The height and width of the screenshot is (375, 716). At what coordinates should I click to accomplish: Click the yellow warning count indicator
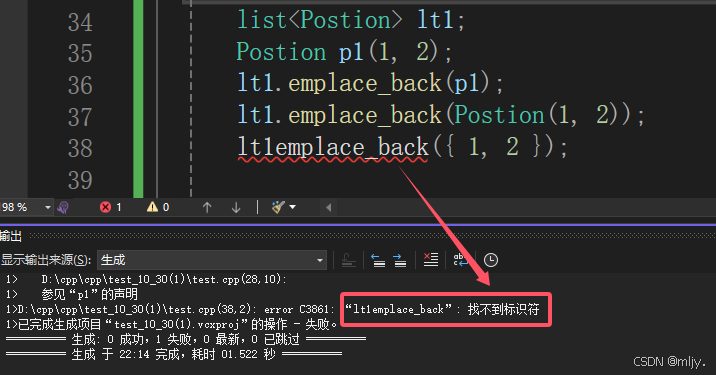tap(158, 207)
